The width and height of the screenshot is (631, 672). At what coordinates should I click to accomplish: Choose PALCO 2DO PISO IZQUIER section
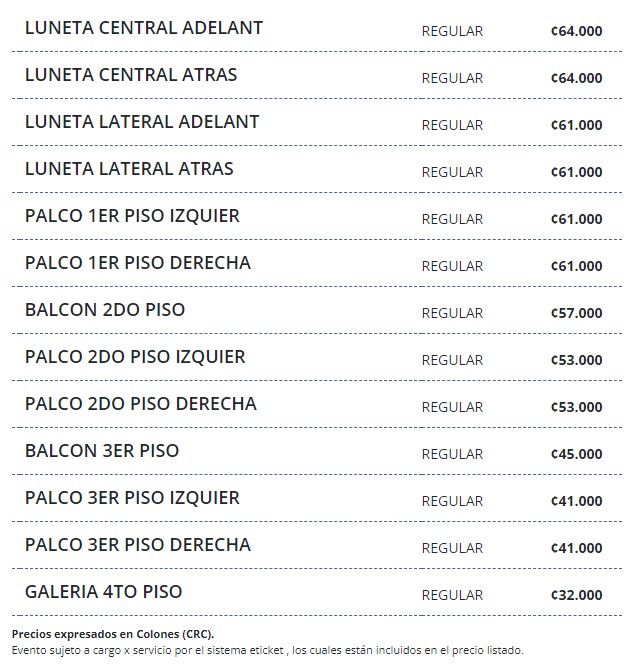135,357
